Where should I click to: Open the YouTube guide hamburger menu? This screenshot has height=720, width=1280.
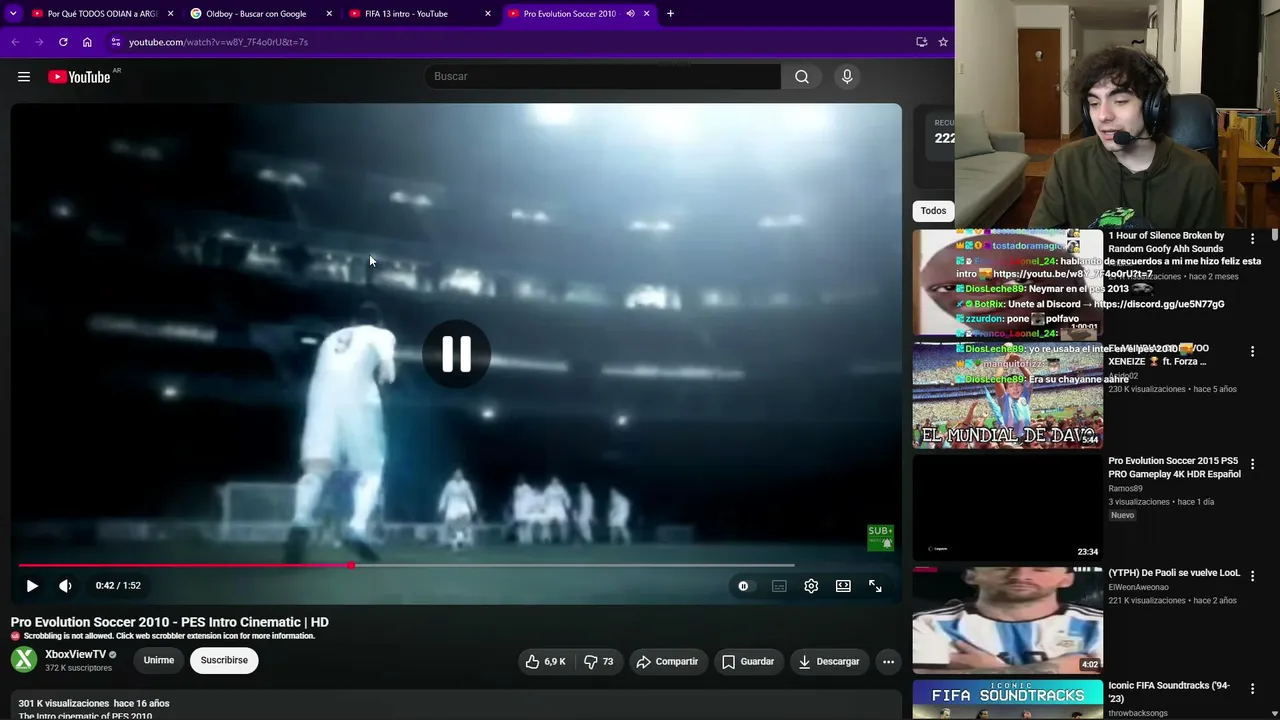tap(24, 77)
